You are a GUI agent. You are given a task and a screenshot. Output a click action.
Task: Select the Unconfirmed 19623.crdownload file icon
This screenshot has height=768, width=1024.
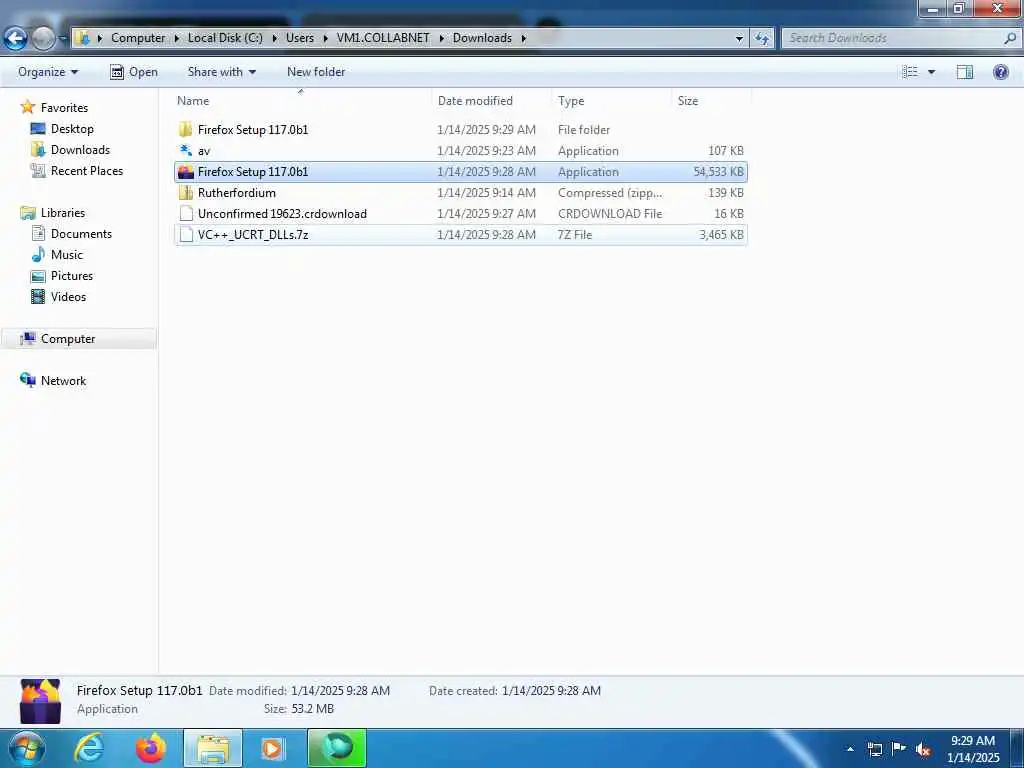pyautogui.click(x=185, y=214)
